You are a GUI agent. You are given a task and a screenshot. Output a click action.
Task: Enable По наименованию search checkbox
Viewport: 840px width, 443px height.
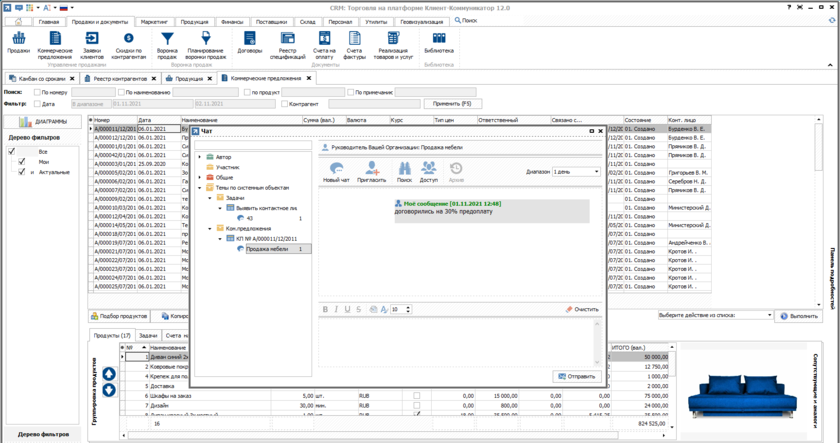tap(122, 92)
